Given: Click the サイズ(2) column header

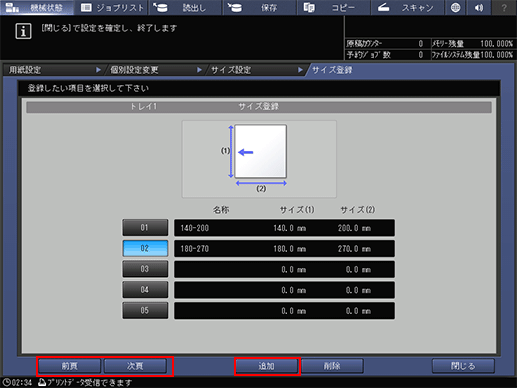Looking at the screenshot, I should (357, 210).
